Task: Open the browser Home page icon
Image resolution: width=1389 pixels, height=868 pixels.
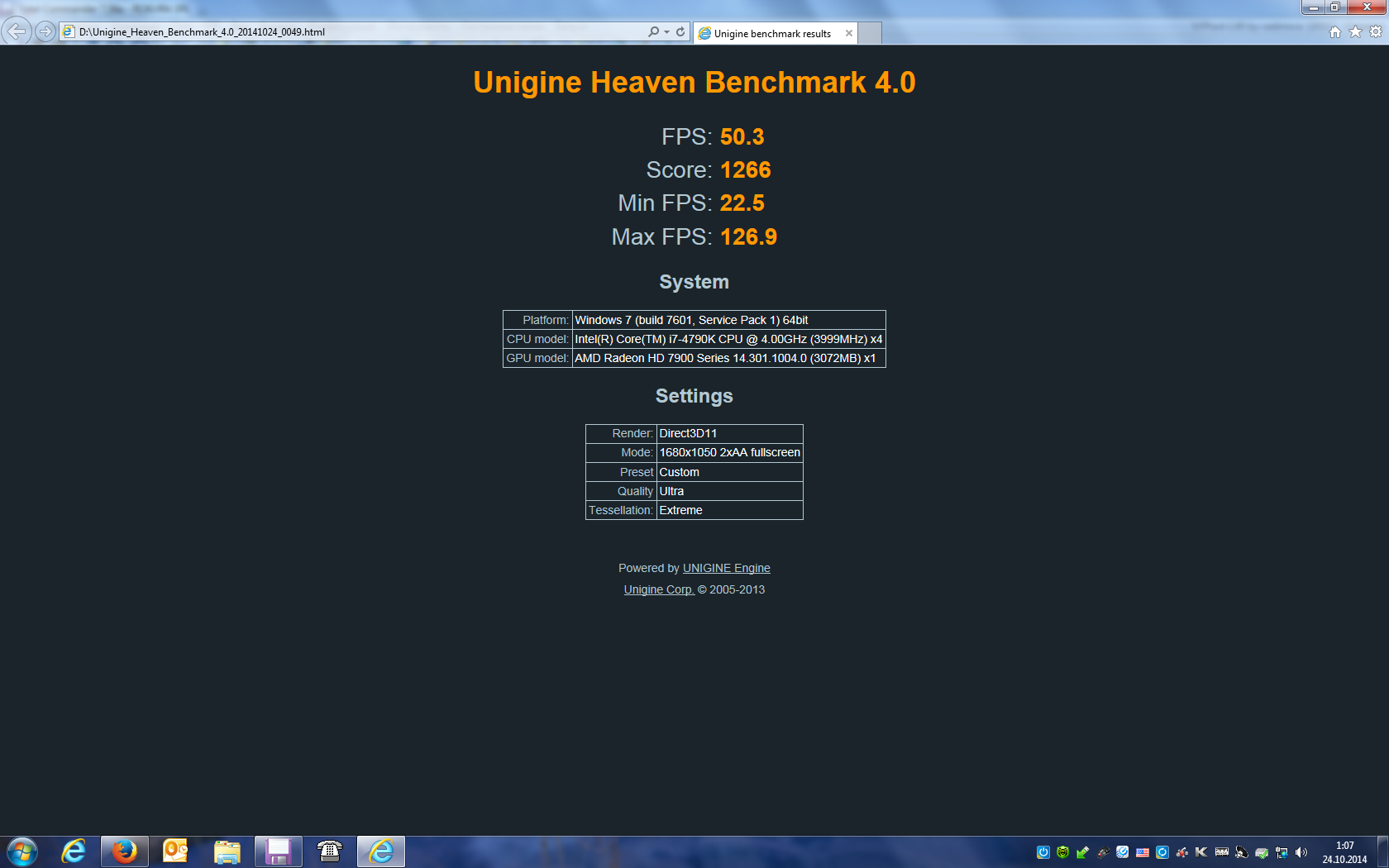Action: click(x=1334, y=31)
